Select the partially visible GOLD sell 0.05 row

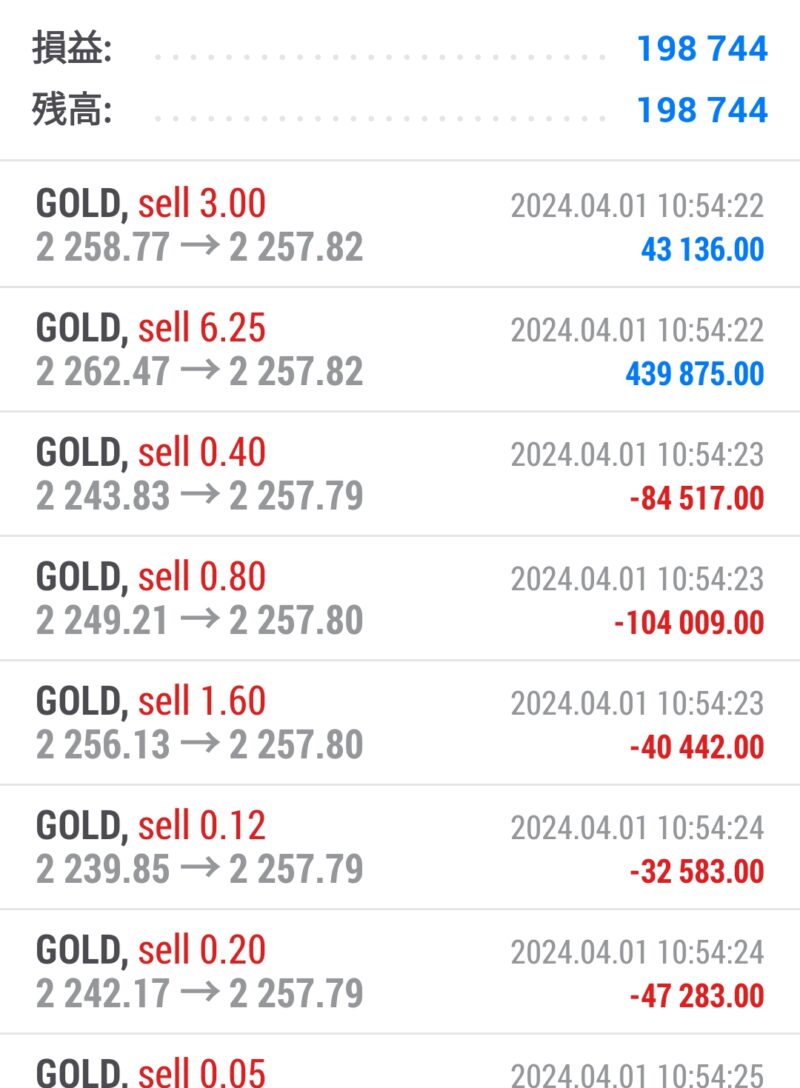coord(400,1061)
